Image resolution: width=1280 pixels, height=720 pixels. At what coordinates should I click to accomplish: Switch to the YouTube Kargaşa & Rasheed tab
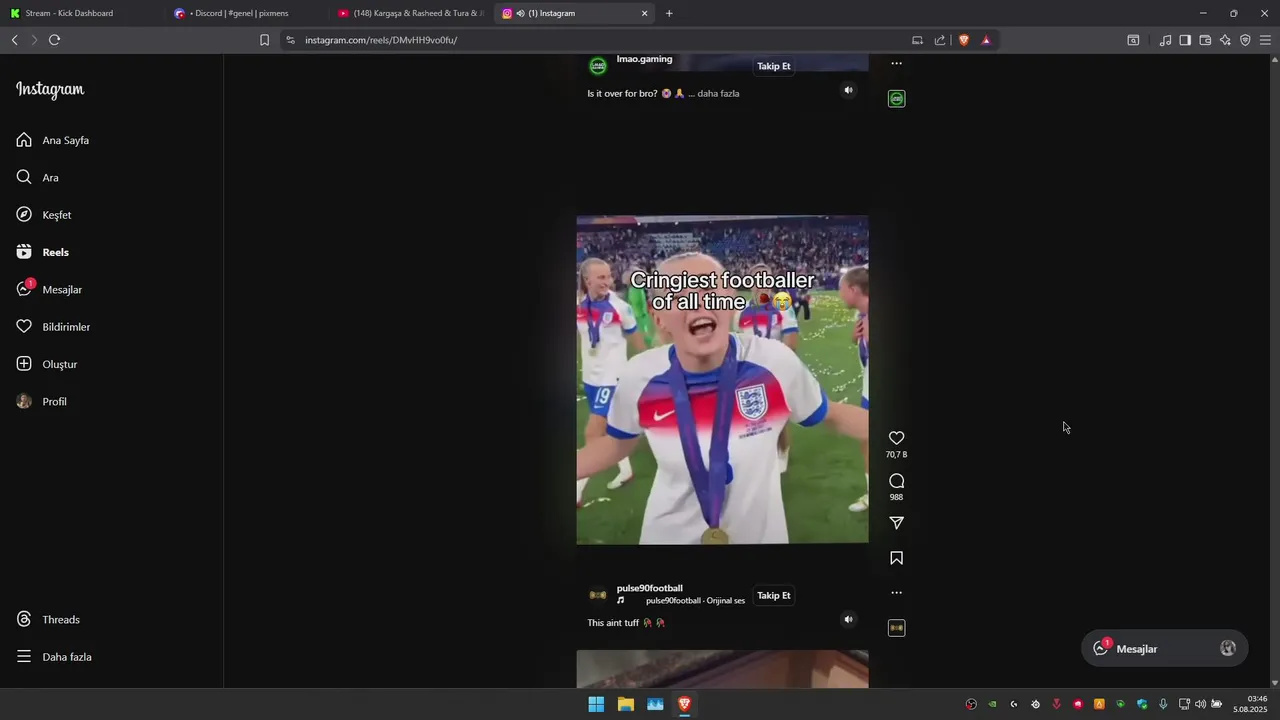pos(411,13)
